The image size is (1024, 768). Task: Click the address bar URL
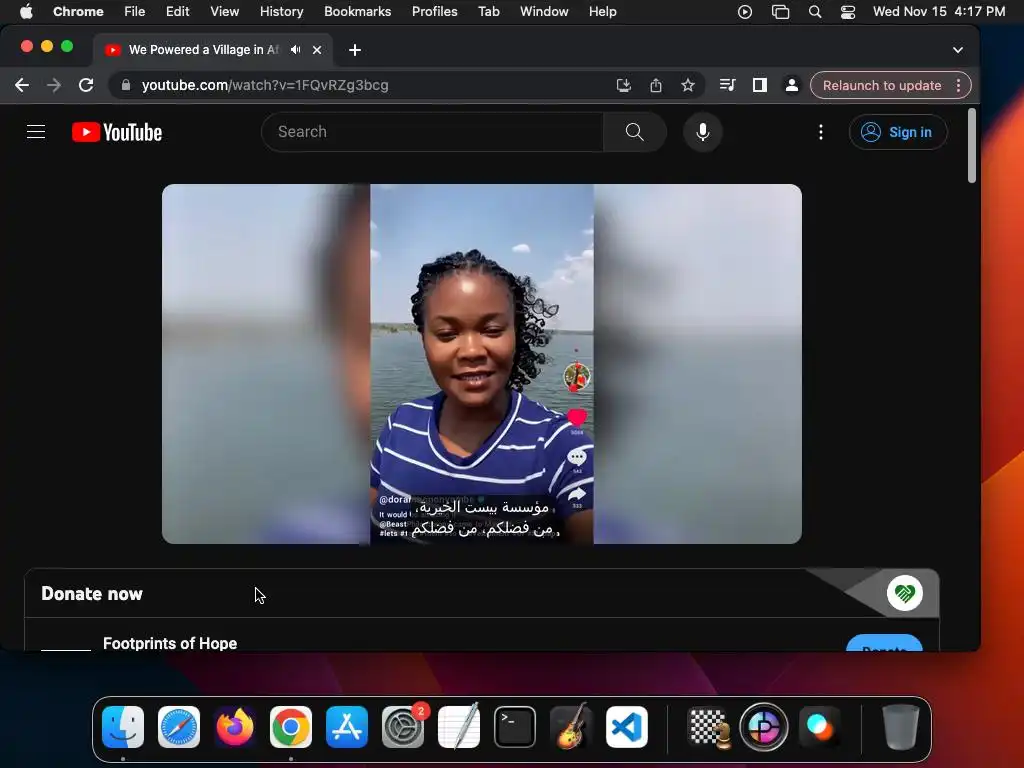click(x=264, y=86)
